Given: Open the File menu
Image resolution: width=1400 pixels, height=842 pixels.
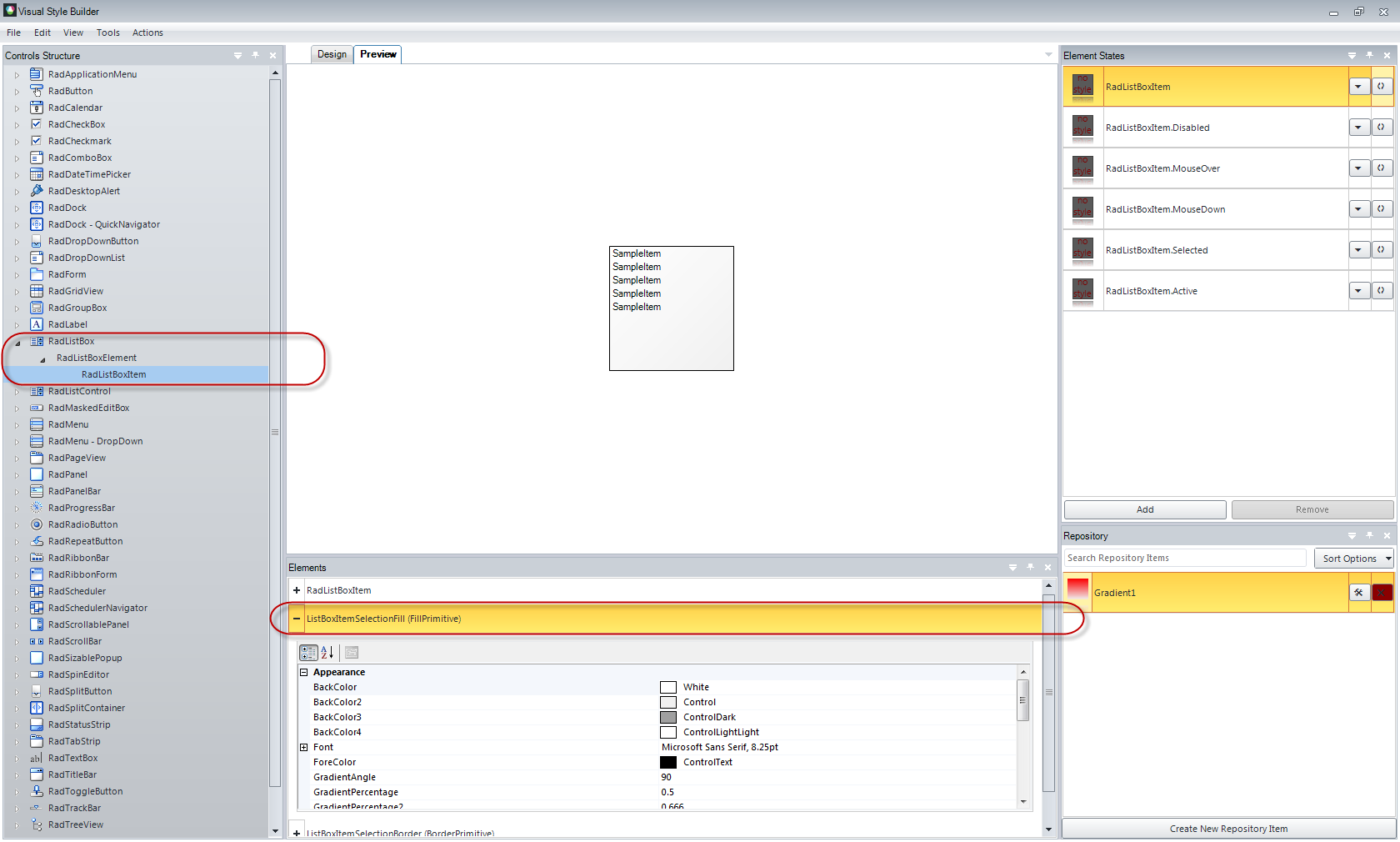Looking at the screenshot, I should coord(13,33).
